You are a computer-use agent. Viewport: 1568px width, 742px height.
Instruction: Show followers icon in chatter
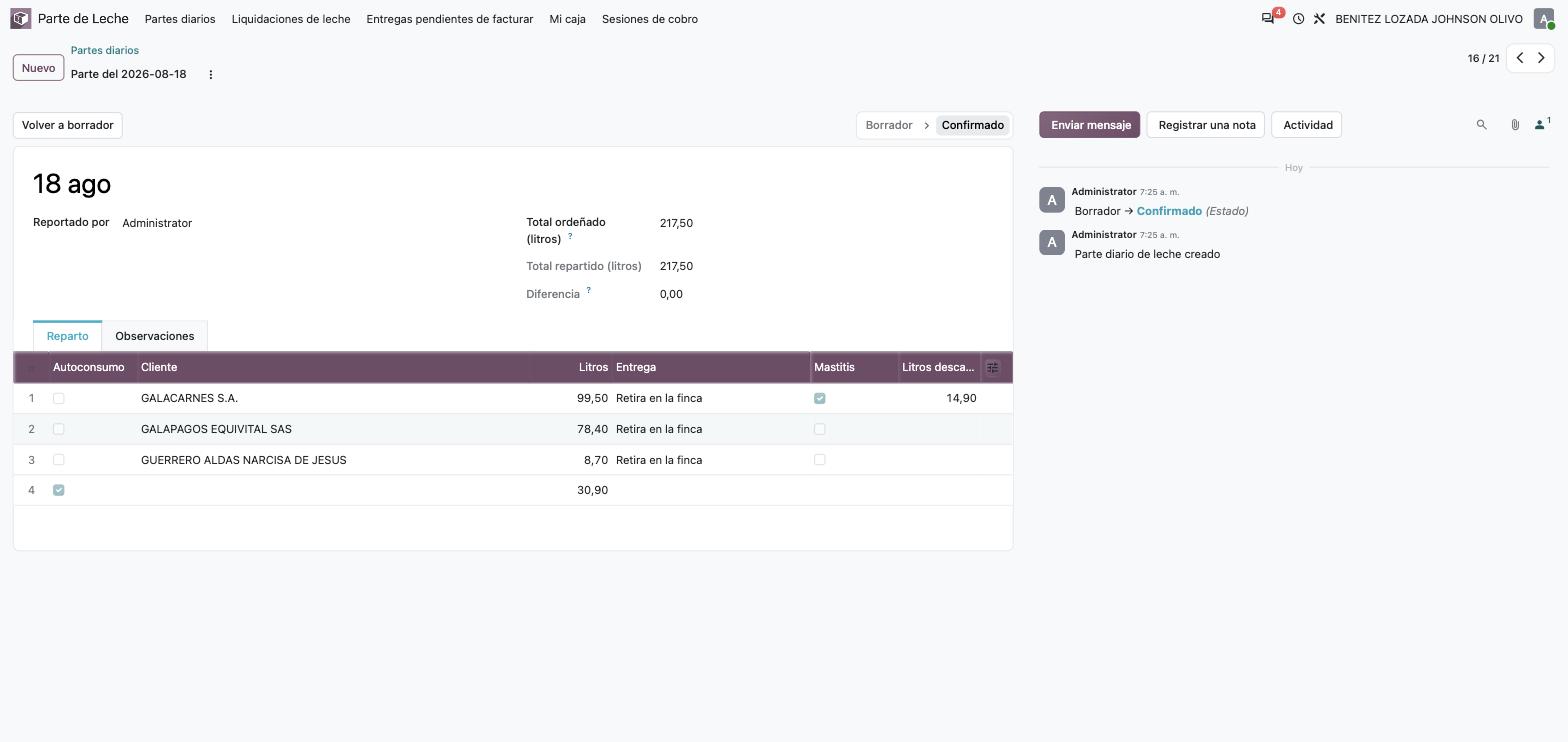1541,125
